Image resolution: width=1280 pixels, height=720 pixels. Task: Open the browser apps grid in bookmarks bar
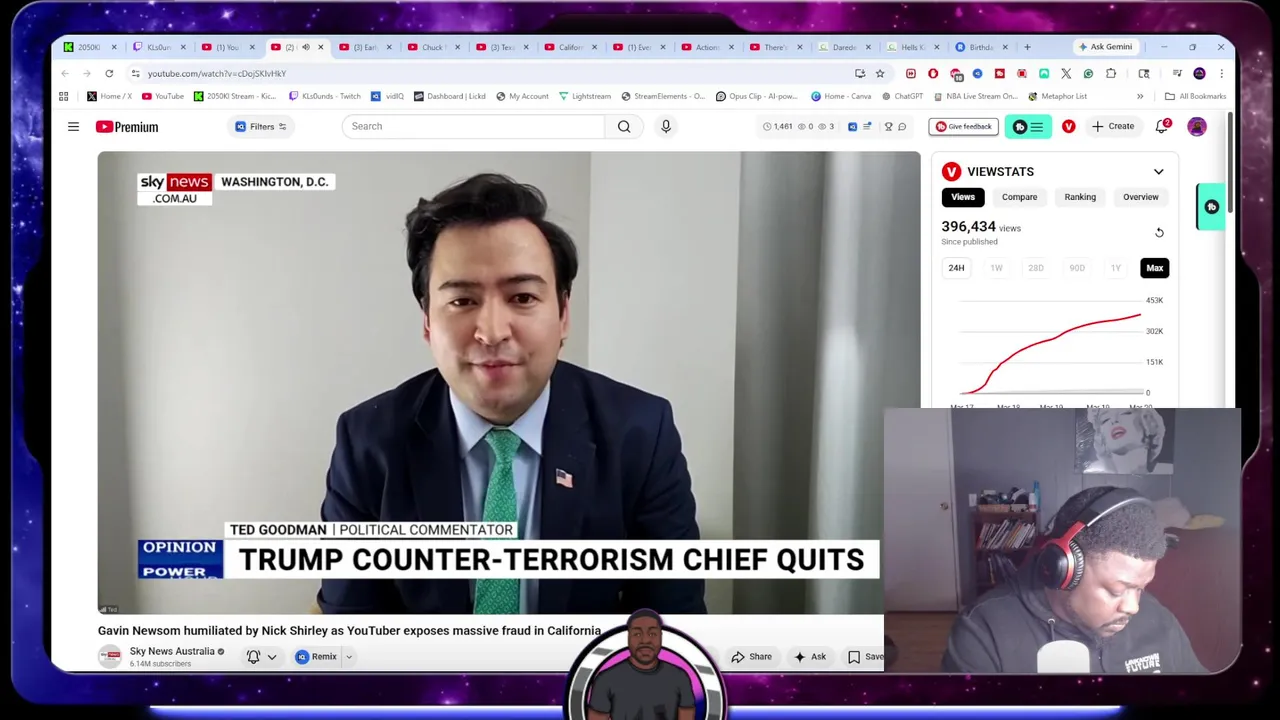64,96
